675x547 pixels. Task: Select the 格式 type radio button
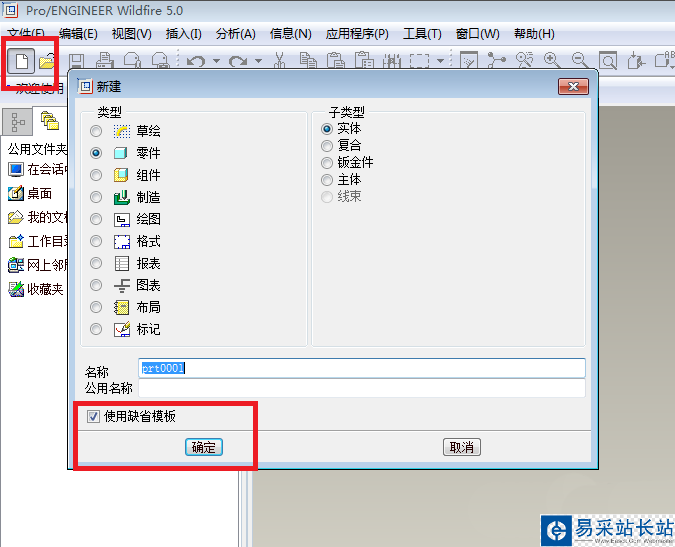(96, 241)
